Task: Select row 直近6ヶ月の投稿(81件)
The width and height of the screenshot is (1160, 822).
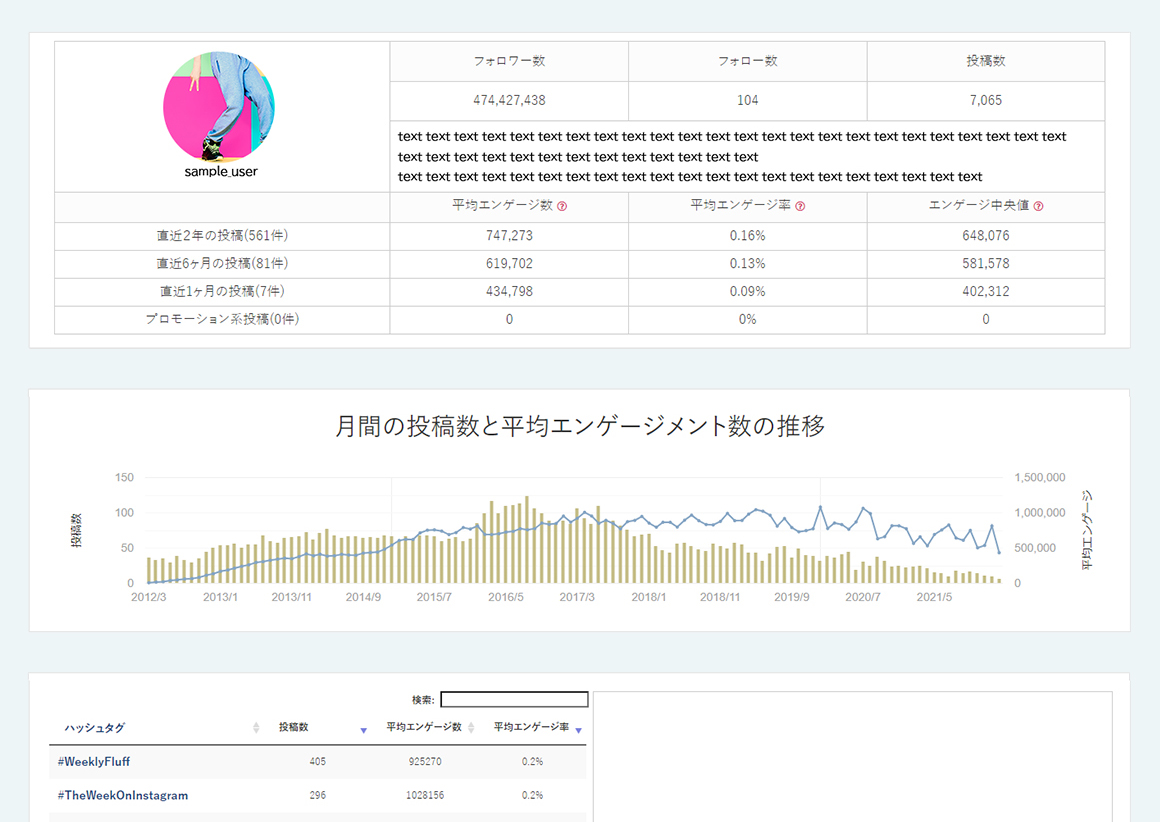Action: tap(222, 264)
